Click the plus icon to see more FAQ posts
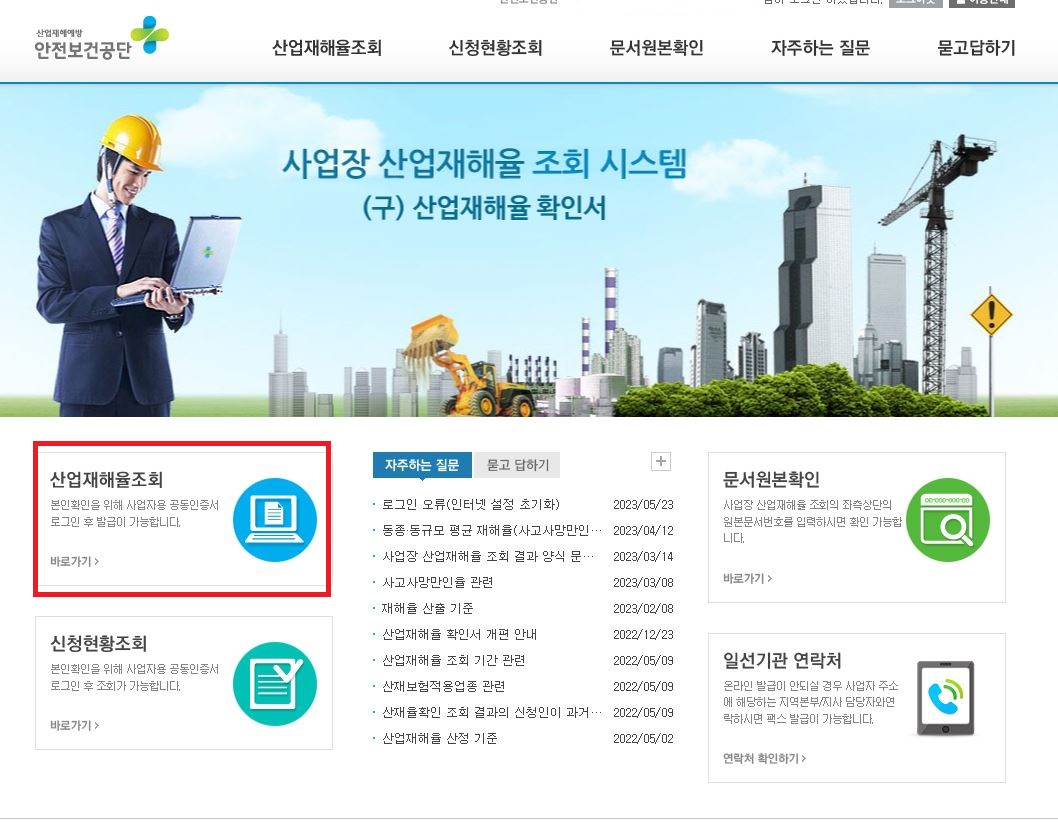This screenshot has height=822, width=1058. (x=661, y=462)
